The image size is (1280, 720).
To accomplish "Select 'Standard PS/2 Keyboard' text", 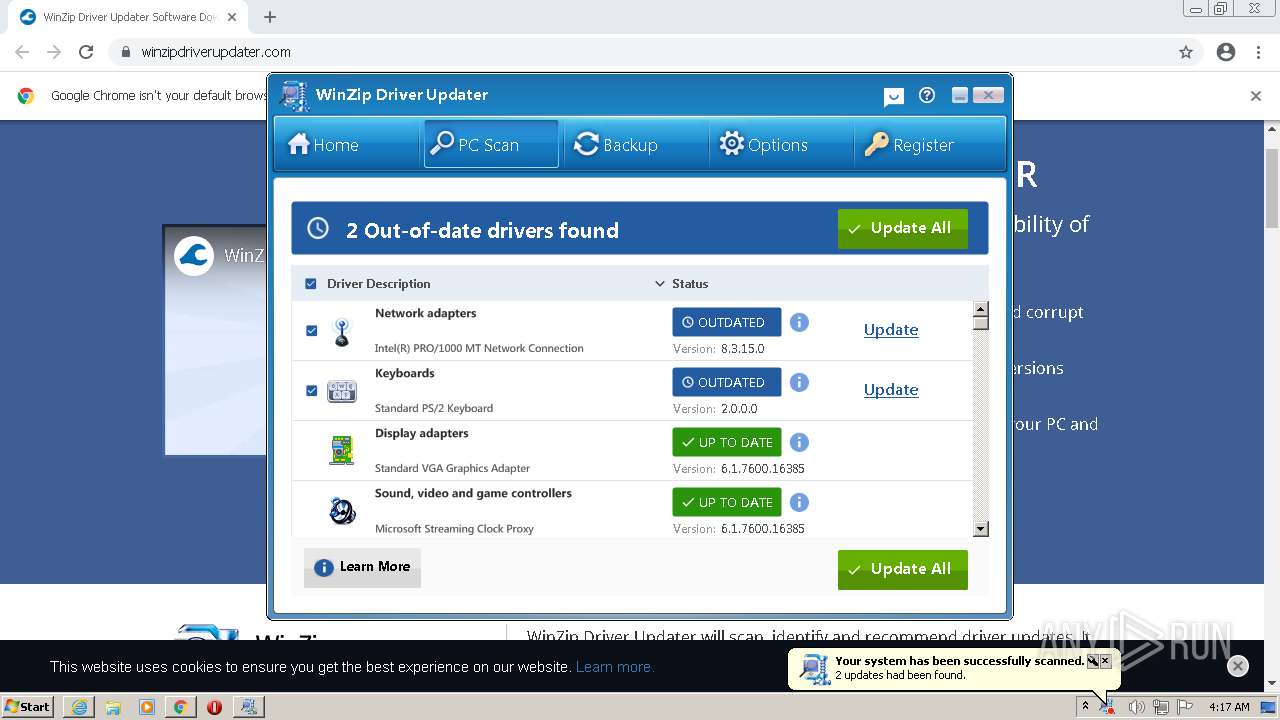I will [x=434, y=408].
